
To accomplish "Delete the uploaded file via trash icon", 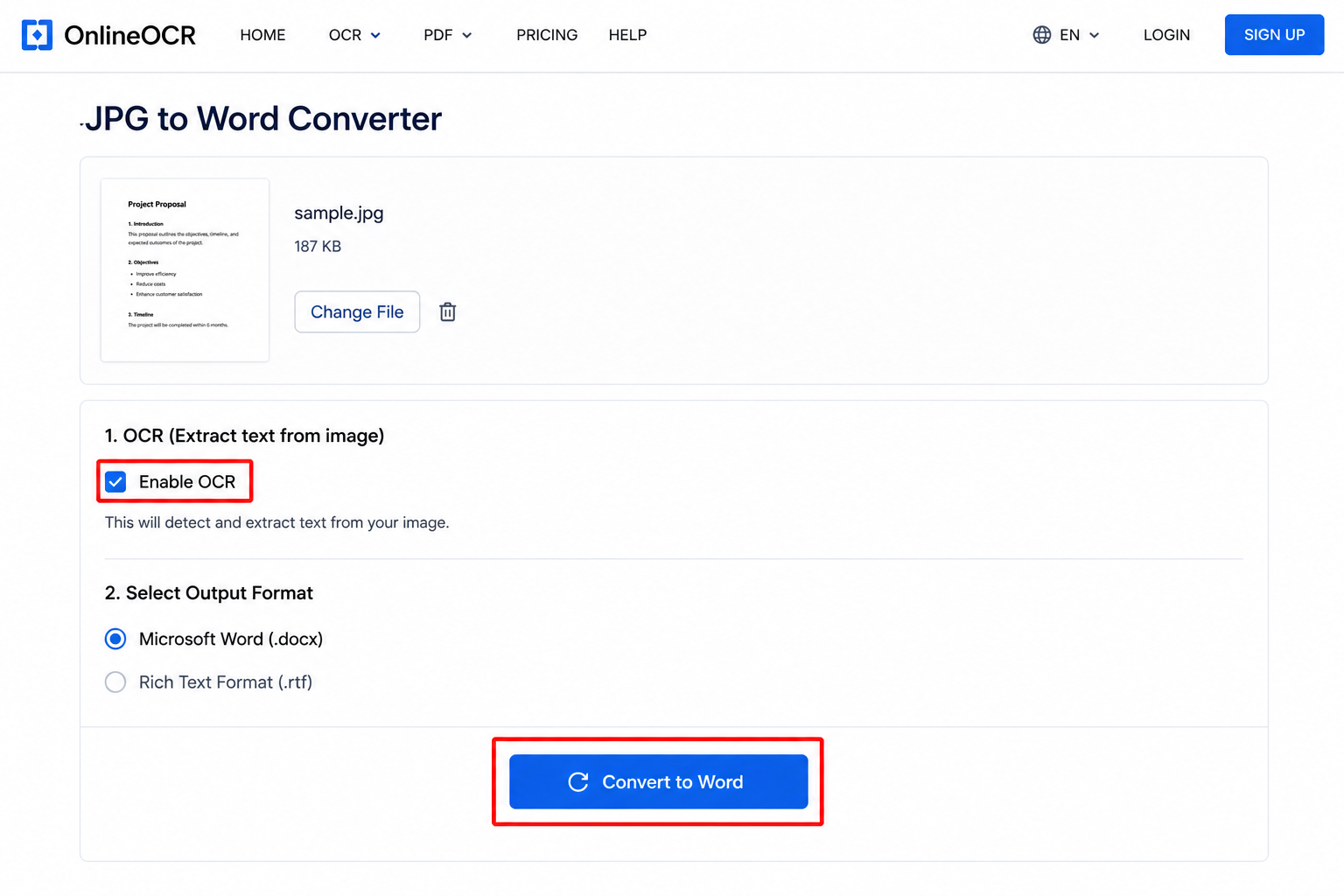I will 447,311.
